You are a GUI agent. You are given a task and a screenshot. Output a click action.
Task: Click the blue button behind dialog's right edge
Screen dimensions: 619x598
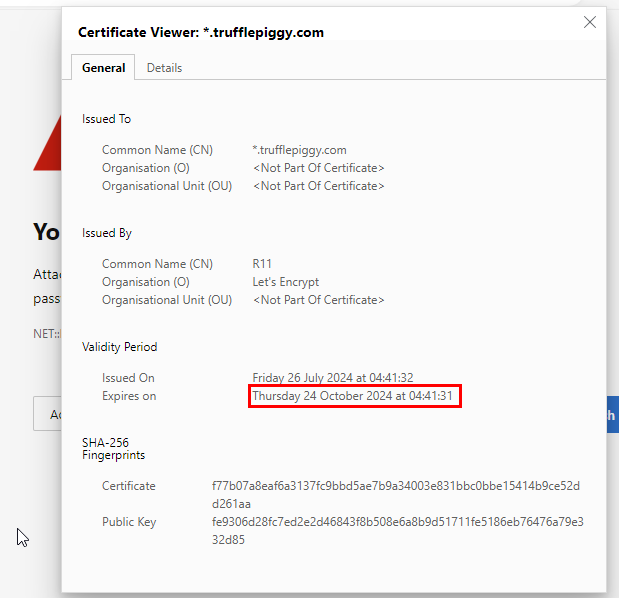coord(613,414)
